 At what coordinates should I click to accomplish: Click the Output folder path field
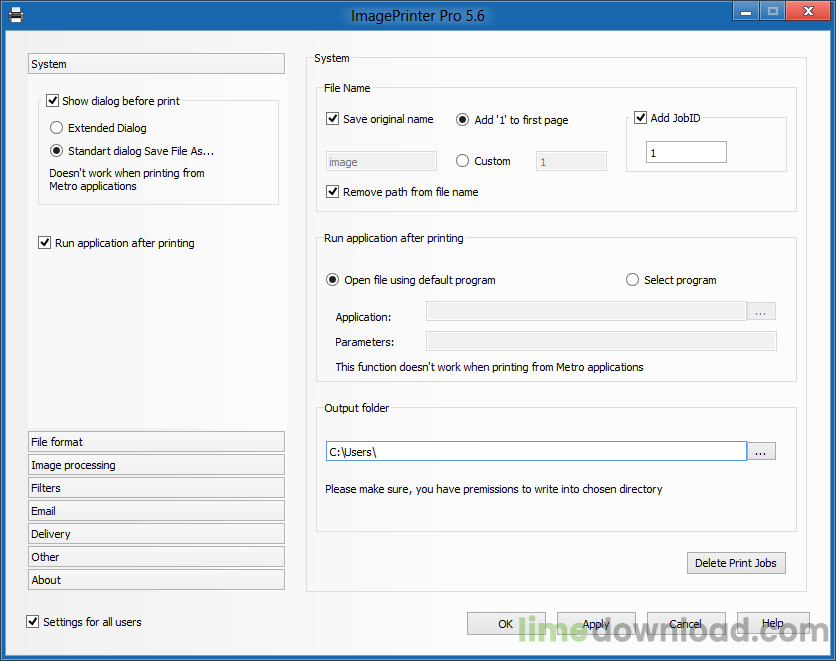point(535,452)
